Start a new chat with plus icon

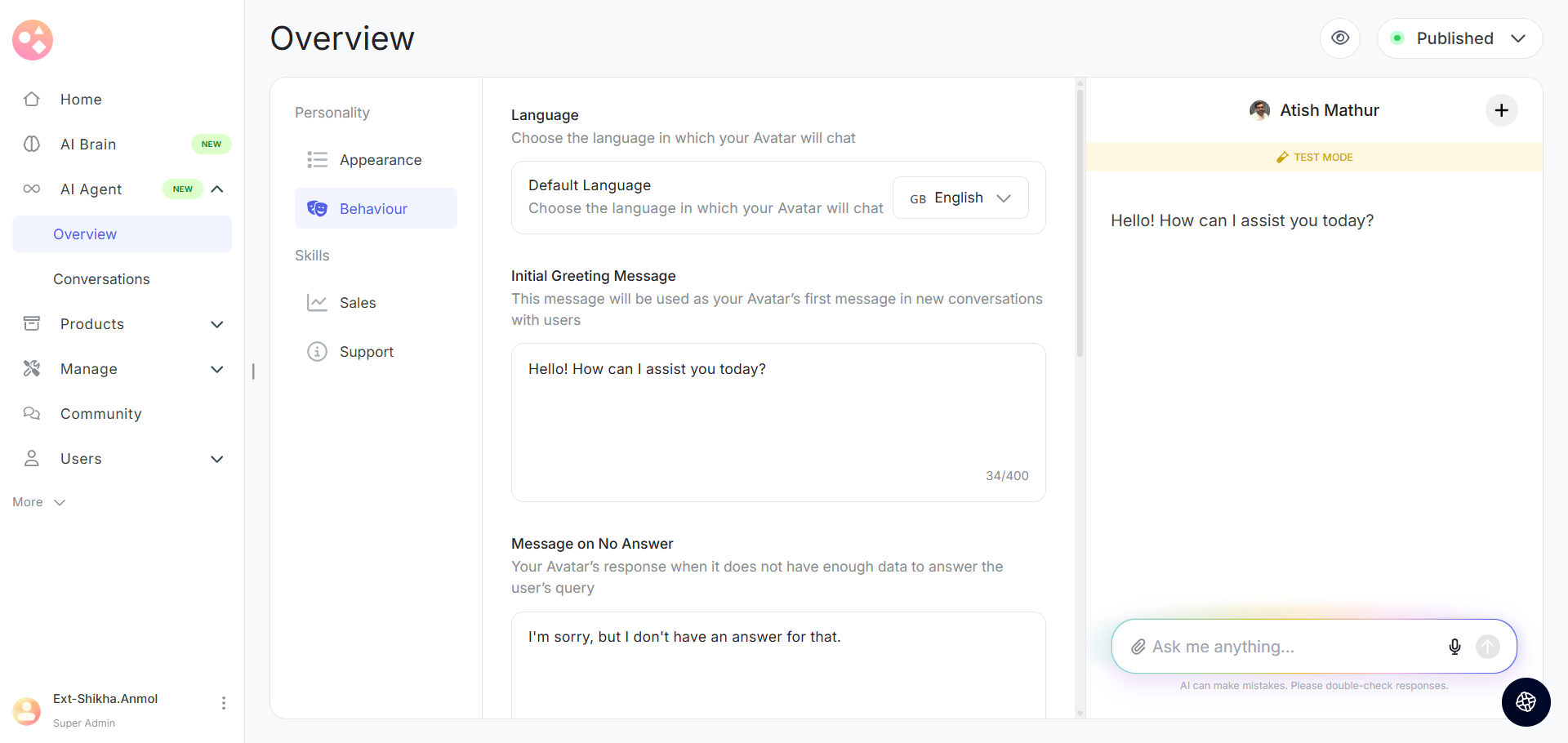pos(1501,110)
